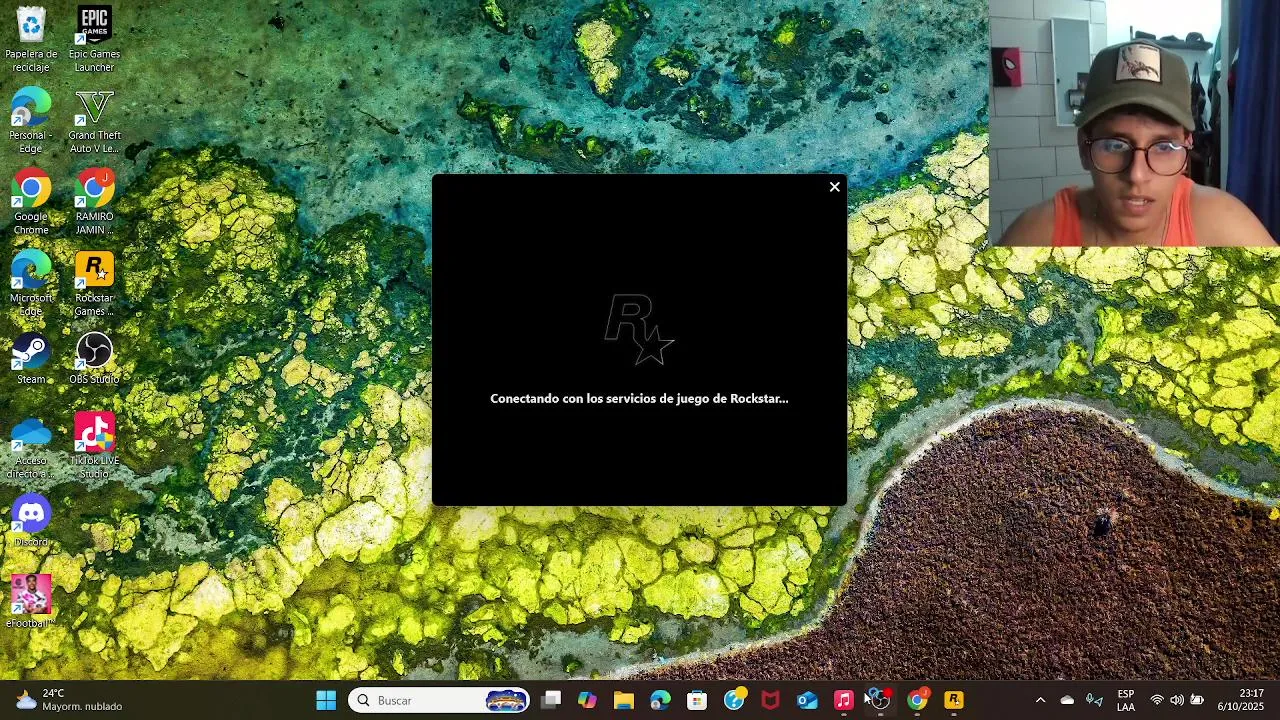This screenshot has width=1280, height=720.
Task: Select the Steam desktop shortcut
Action: 31,359
